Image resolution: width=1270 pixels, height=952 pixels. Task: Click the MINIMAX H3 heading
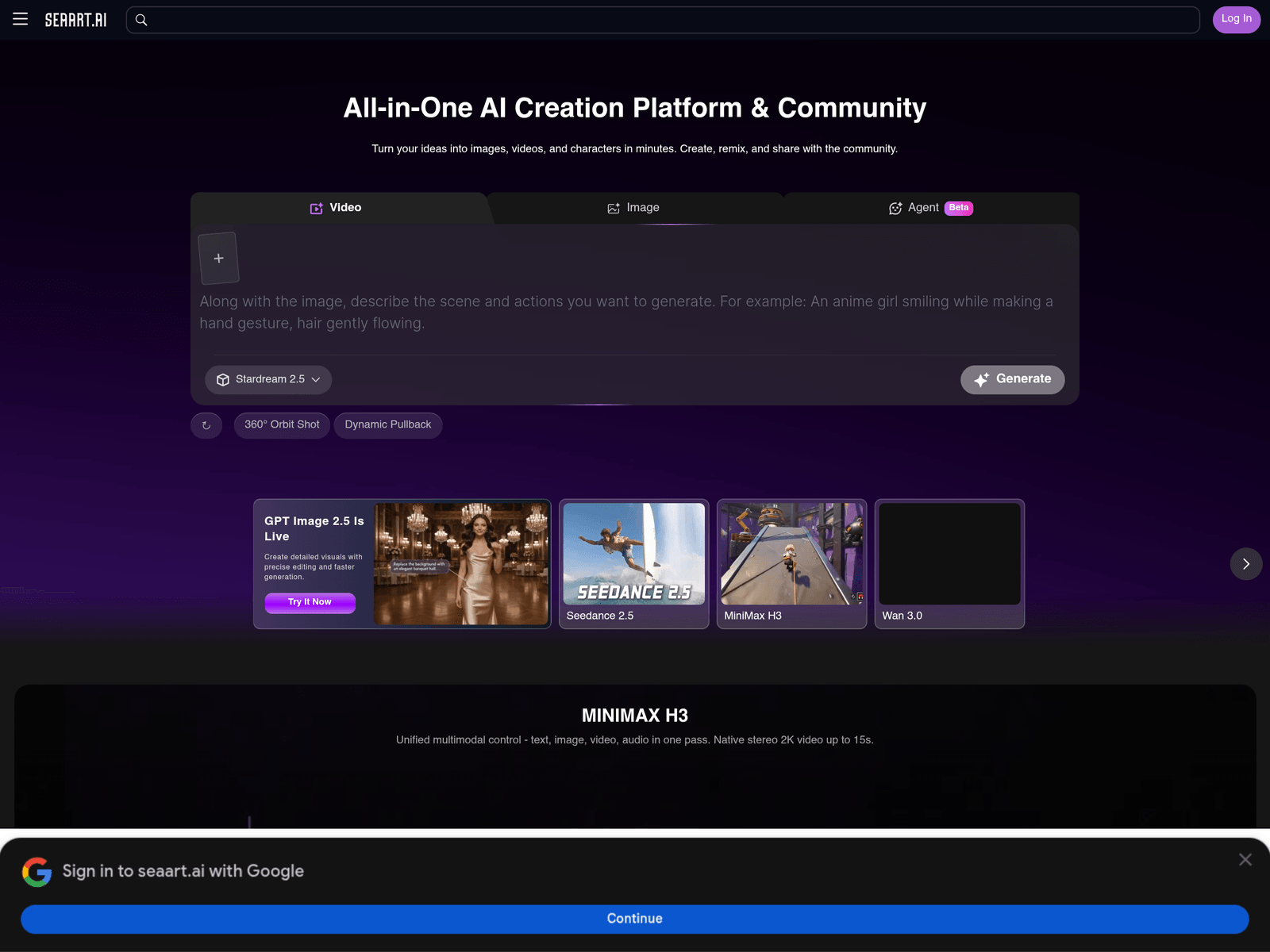click(x=635, y=716)
